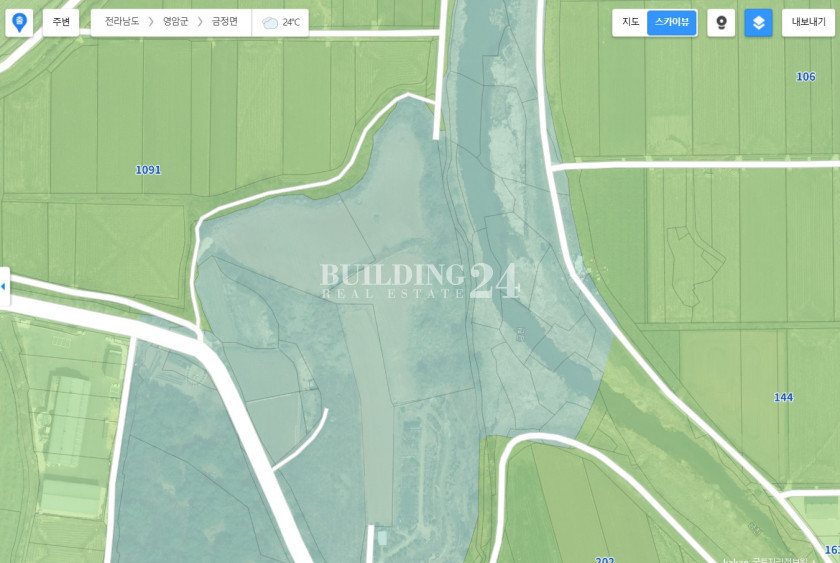Open the 주변 nearby places button
The height and width of the screenshot is (563, 840).
point(61,22)
